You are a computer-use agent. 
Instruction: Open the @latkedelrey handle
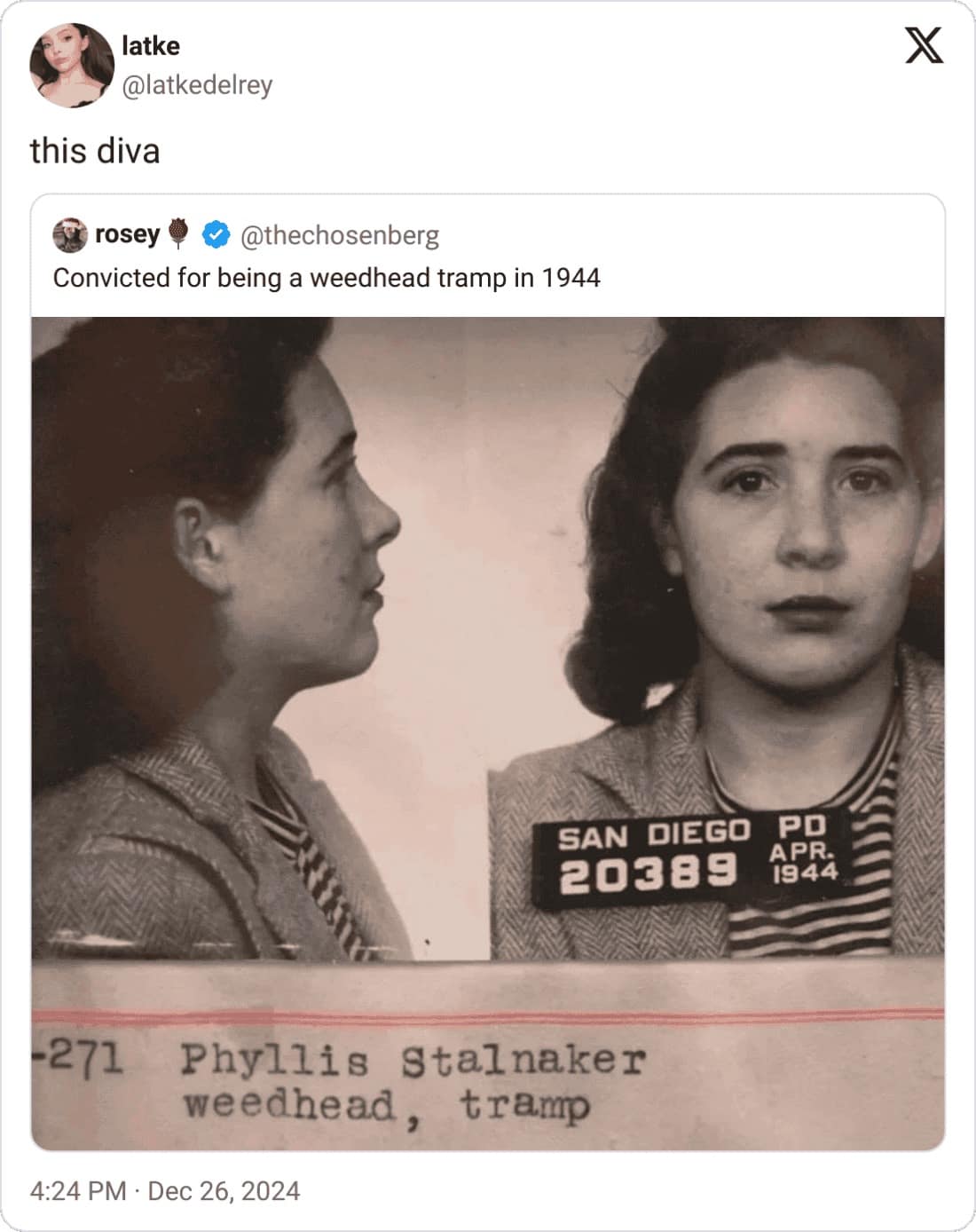[197, 85]
